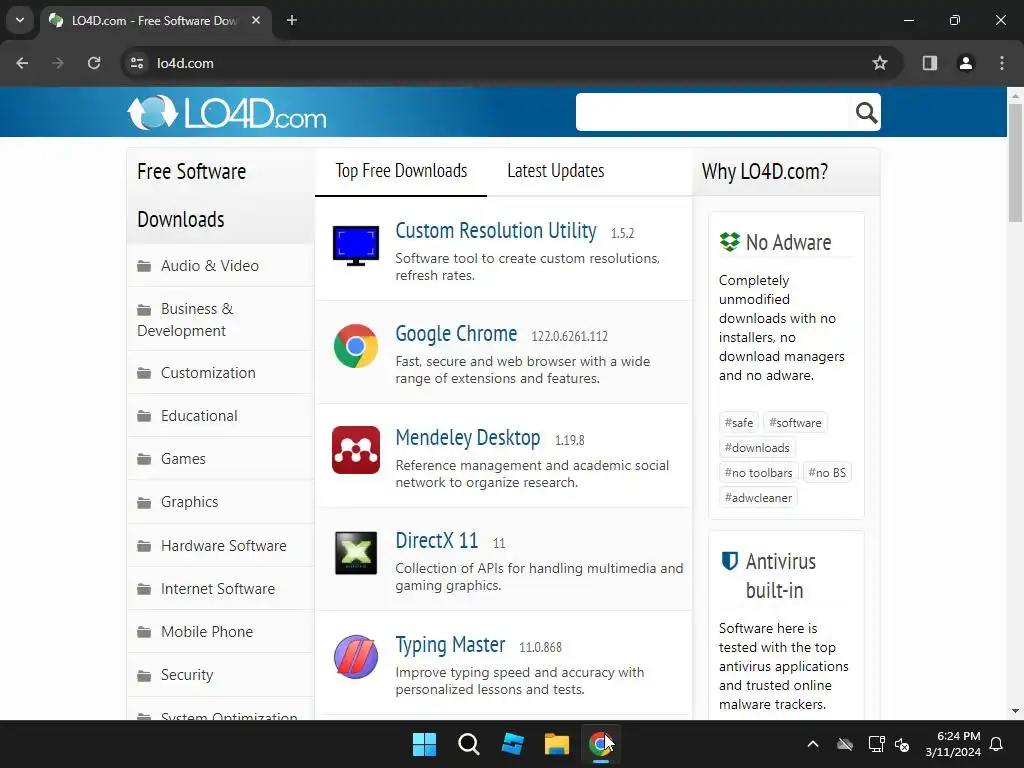Image resolution: width=1024 pixels, height=768 pixels.
Task: View site information icon in address bar
Action: (137, 63)
